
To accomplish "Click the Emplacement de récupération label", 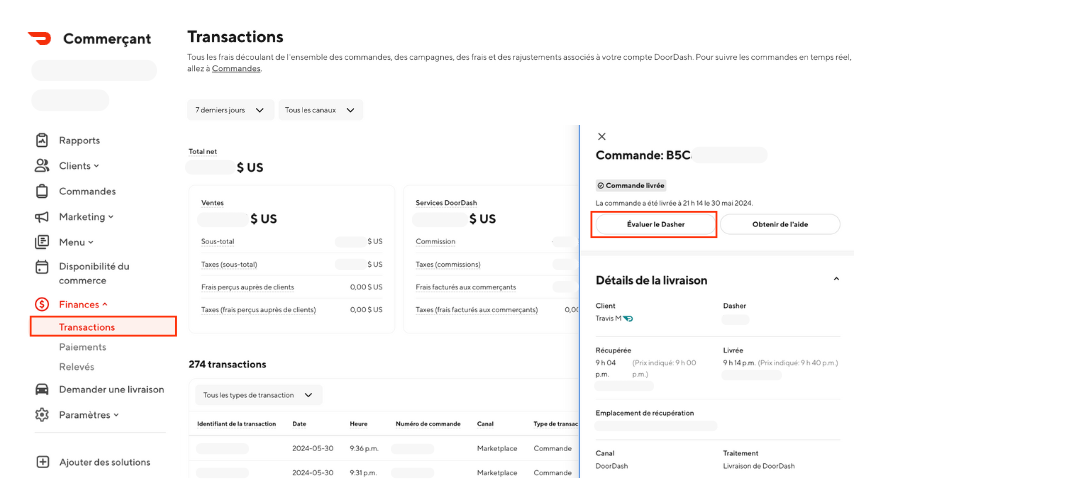I will click(x=645, y=413).
